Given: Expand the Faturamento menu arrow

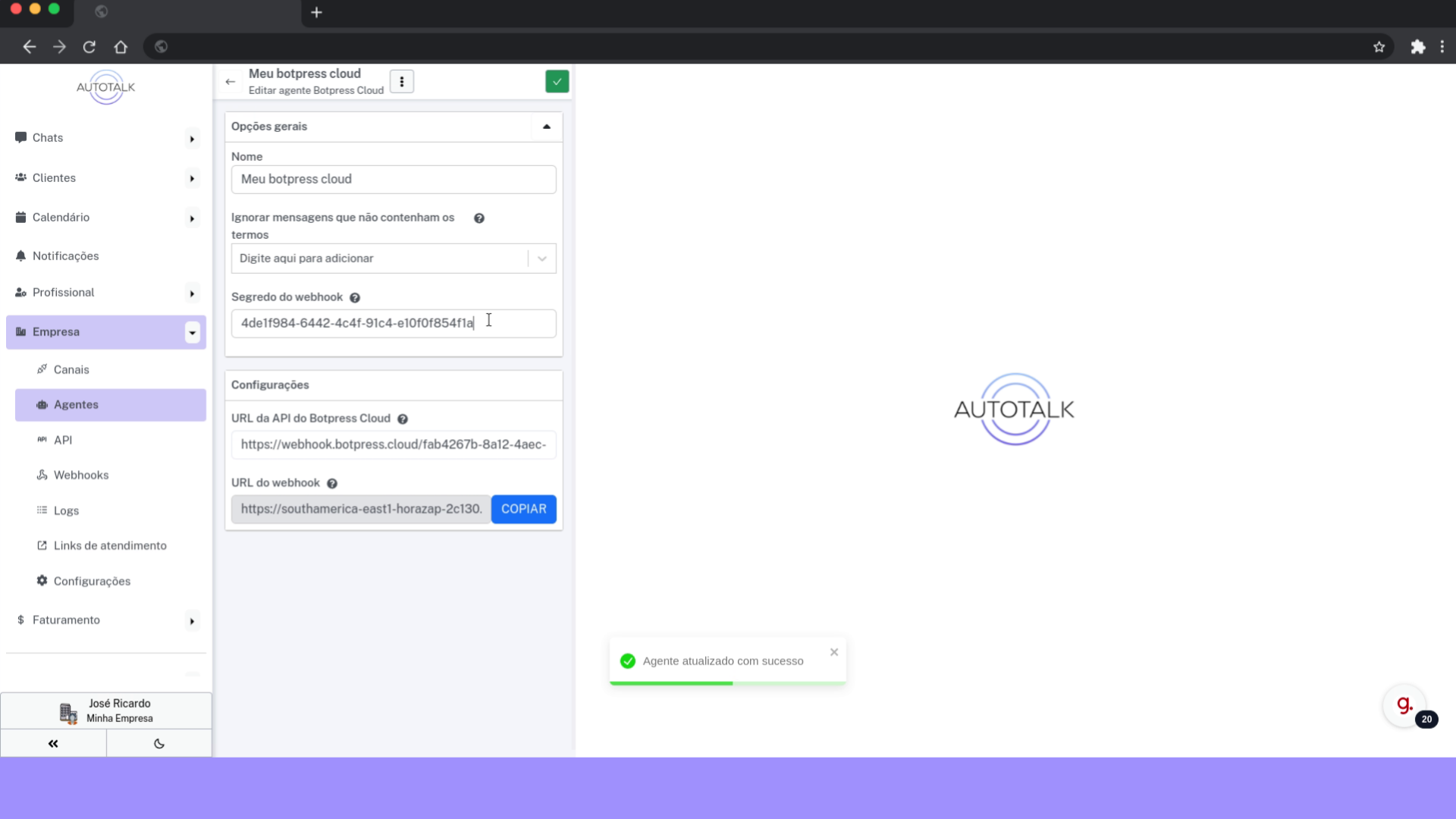Looking at the screenshot, I should (193, 621).
